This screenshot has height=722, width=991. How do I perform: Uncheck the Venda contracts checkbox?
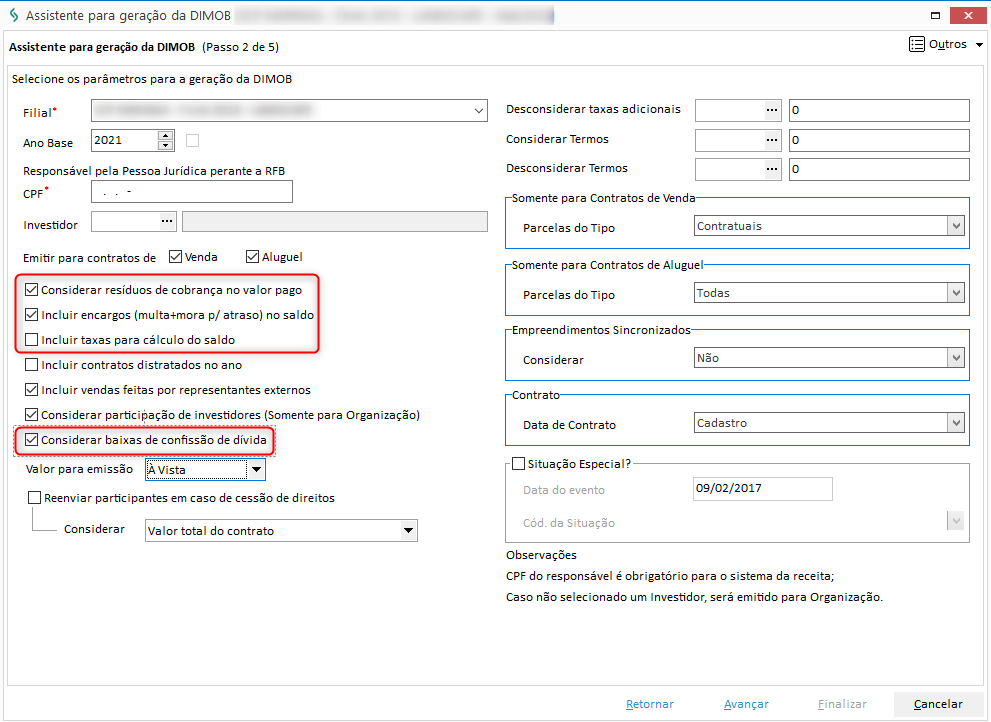pyautogui.click(x=177, y=257)
